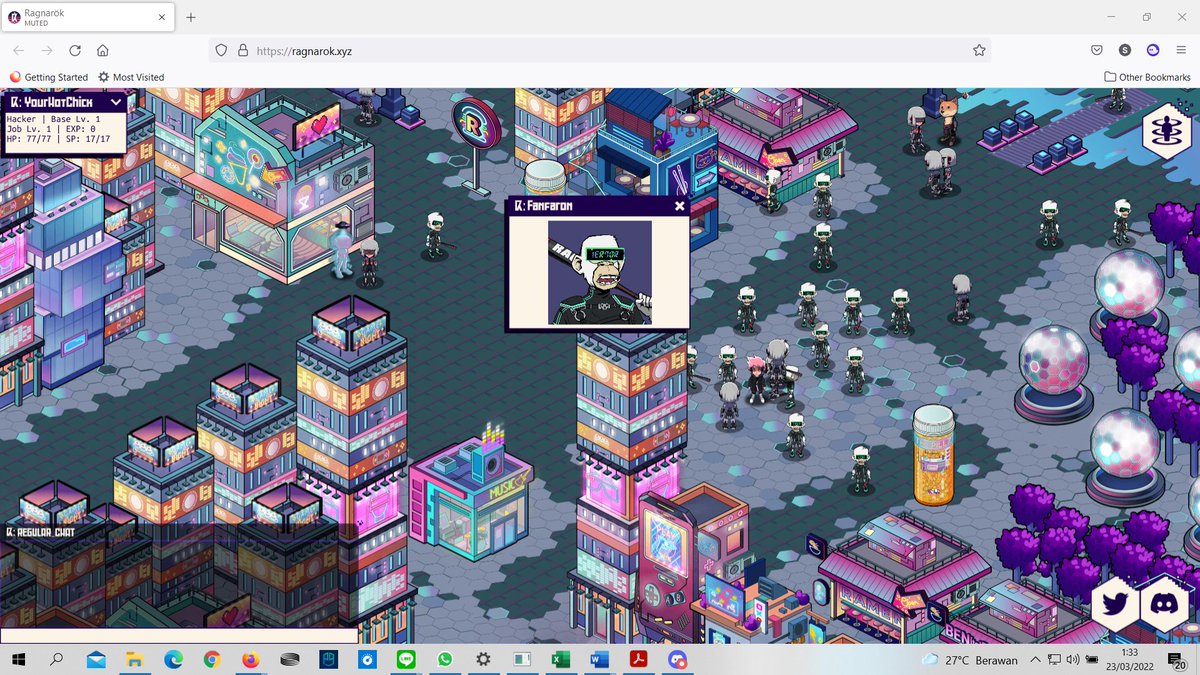The width and height of the screenshot is (1200, 675).
Task: Open the 27°C Berawan weather widget
Action: 969,660
